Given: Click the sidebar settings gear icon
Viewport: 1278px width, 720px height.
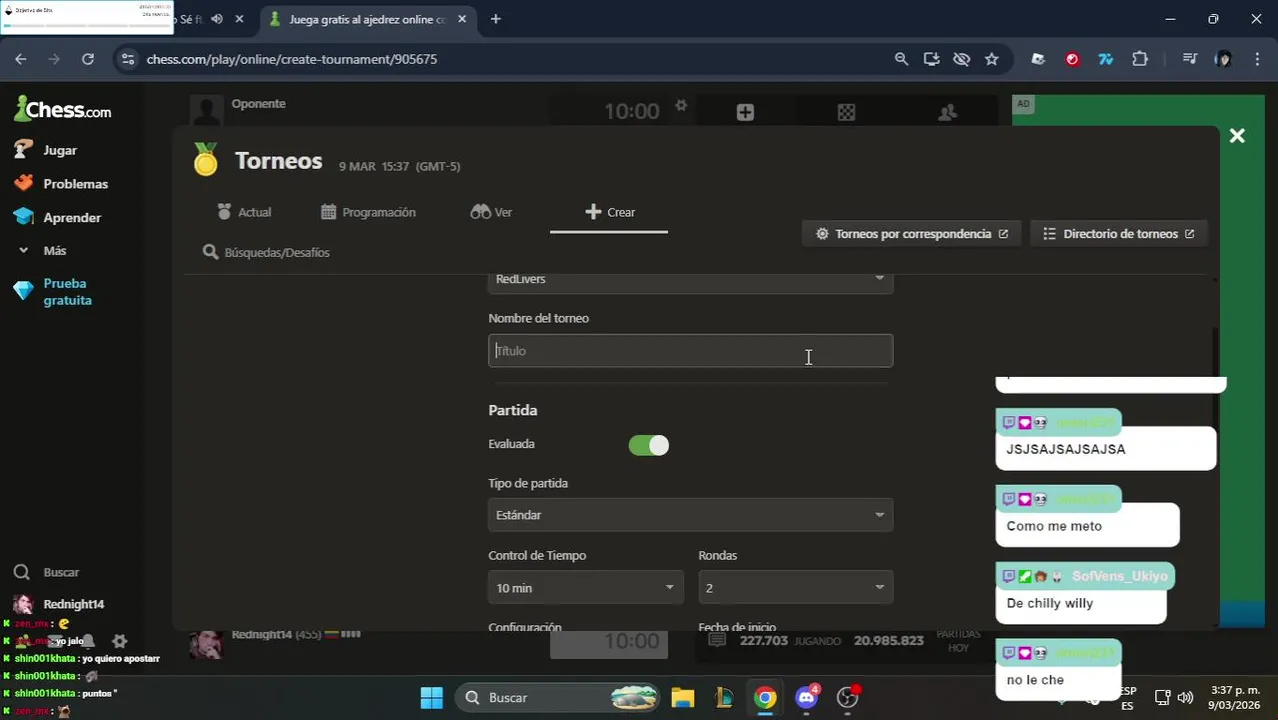Looking at the screenshot, I should tap(119, 641).
